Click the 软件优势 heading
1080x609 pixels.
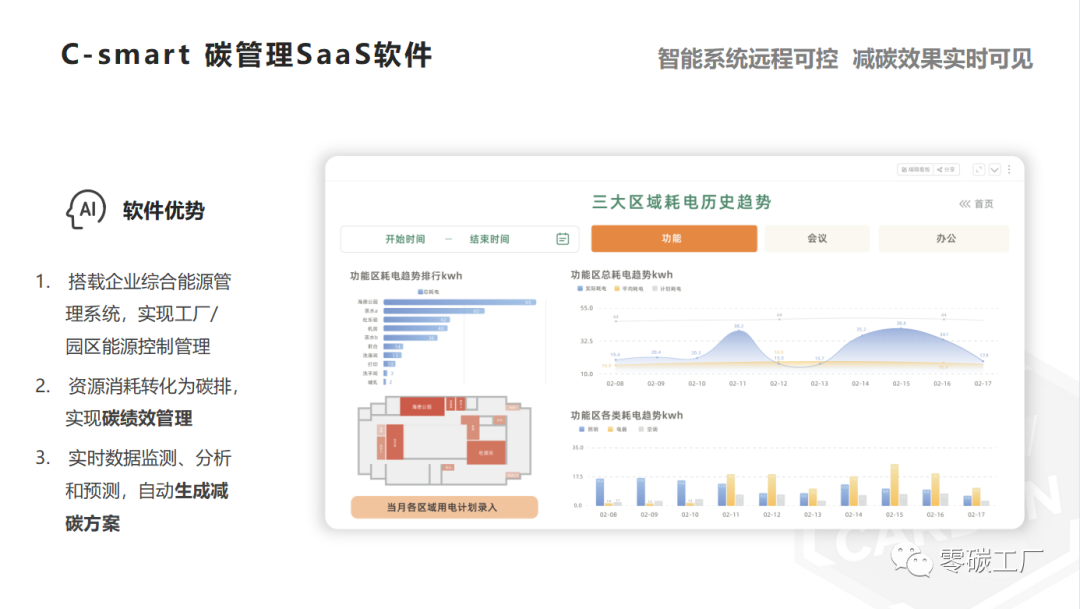tap(164, 211)
